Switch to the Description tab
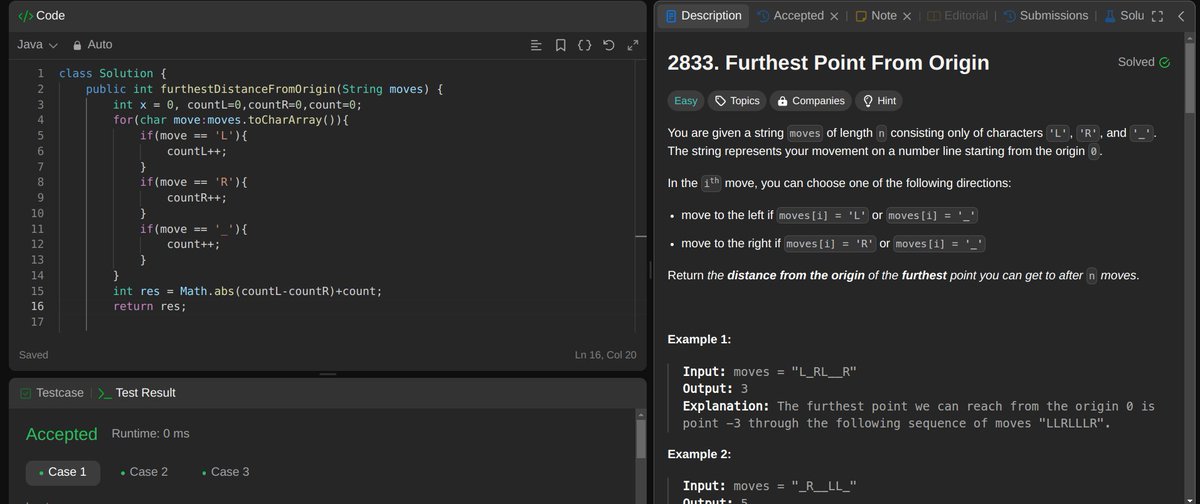The height and width of the screenshot is (504, 1200). click(x=702, y=16)
